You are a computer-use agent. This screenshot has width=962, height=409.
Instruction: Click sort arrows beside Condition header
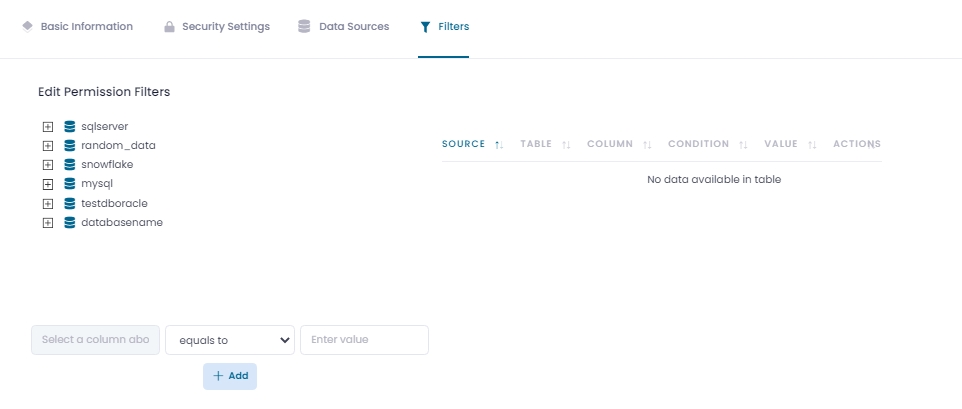pos(743,145)
